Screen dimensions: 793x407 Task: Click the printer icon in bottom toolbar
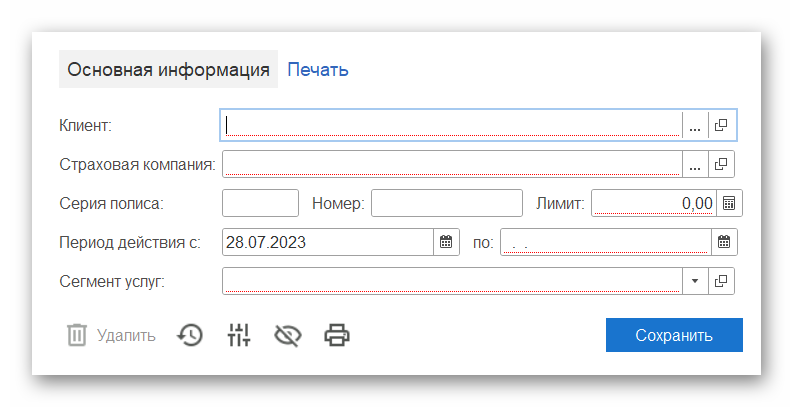(337, 335)
